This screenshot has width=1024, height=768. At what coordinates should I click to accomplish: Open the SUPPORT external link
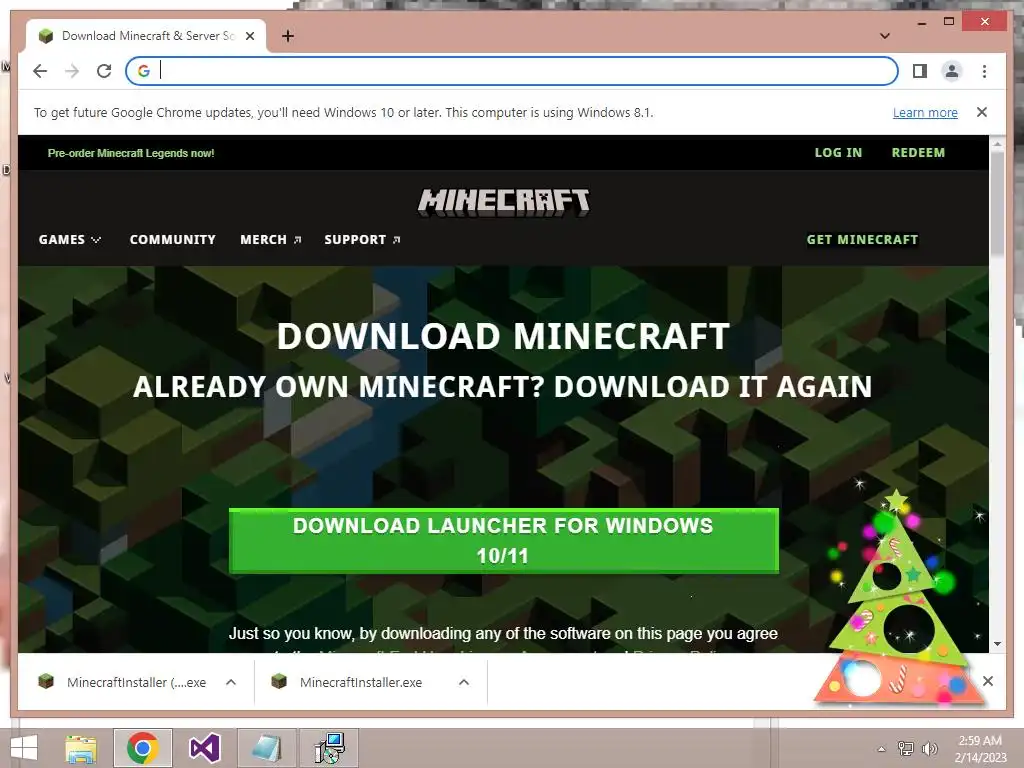[362, 240]
